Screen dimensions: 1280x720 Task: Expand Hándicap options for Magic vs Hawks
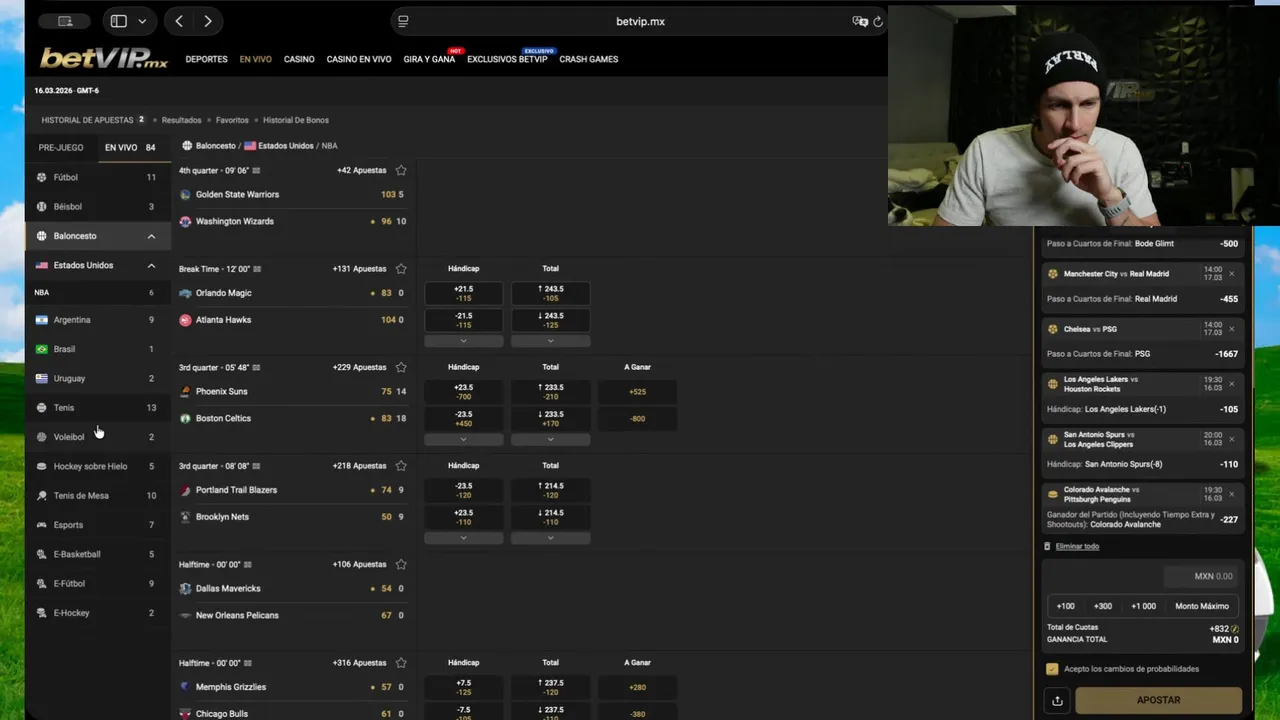[x=463, y=341]
